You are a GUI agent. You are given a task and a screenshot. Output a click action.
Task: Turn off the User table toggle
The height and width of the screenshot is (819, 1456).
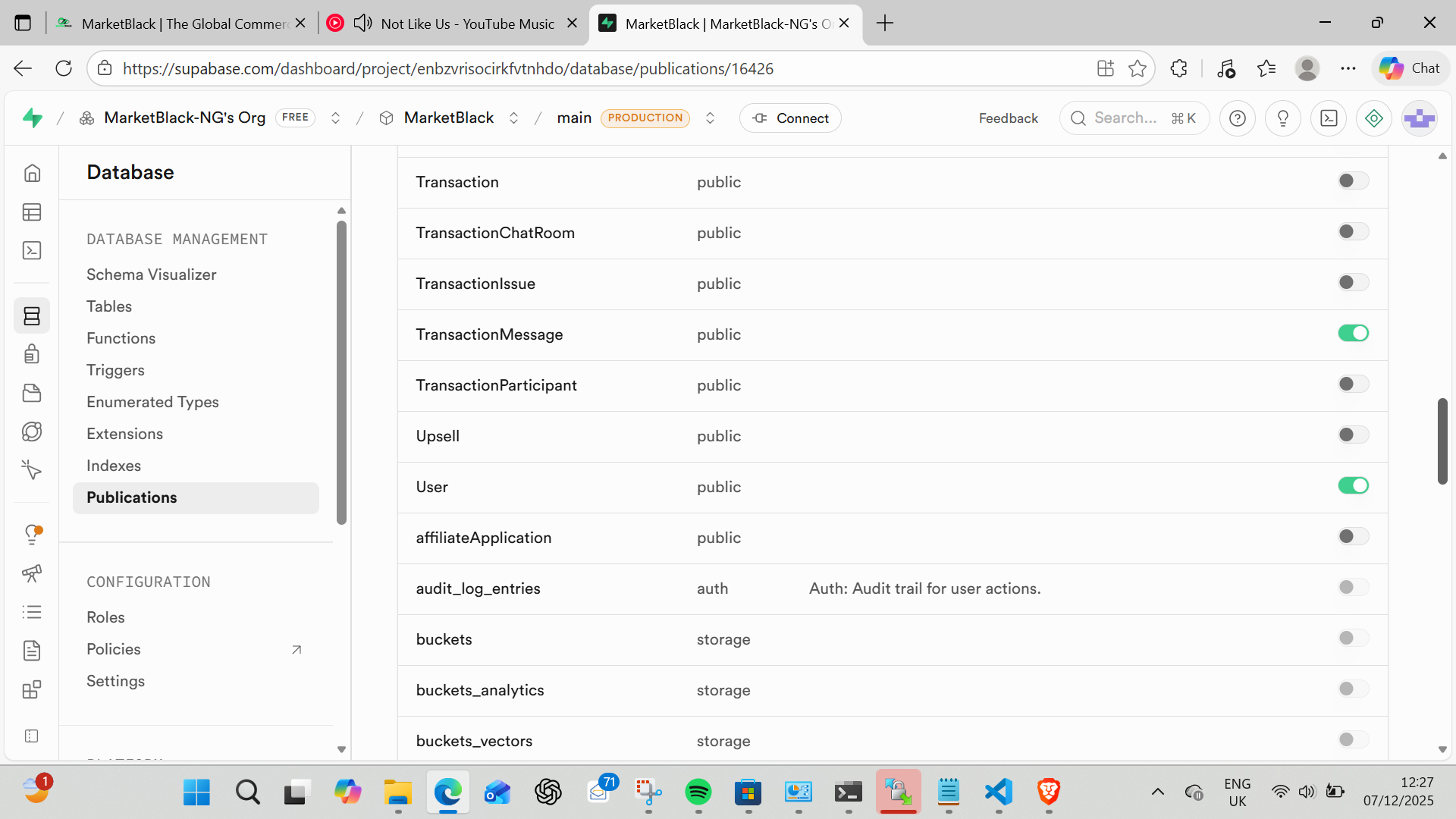click(x=1353, y=486)
